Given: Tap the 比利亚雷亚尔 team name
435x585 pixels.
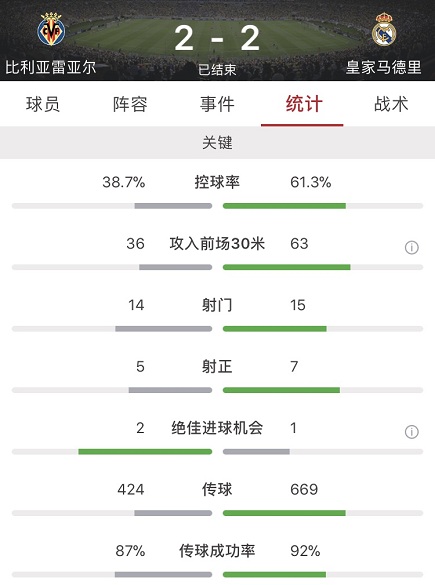Looking at the screenshot, I should (x=51, y=68).
